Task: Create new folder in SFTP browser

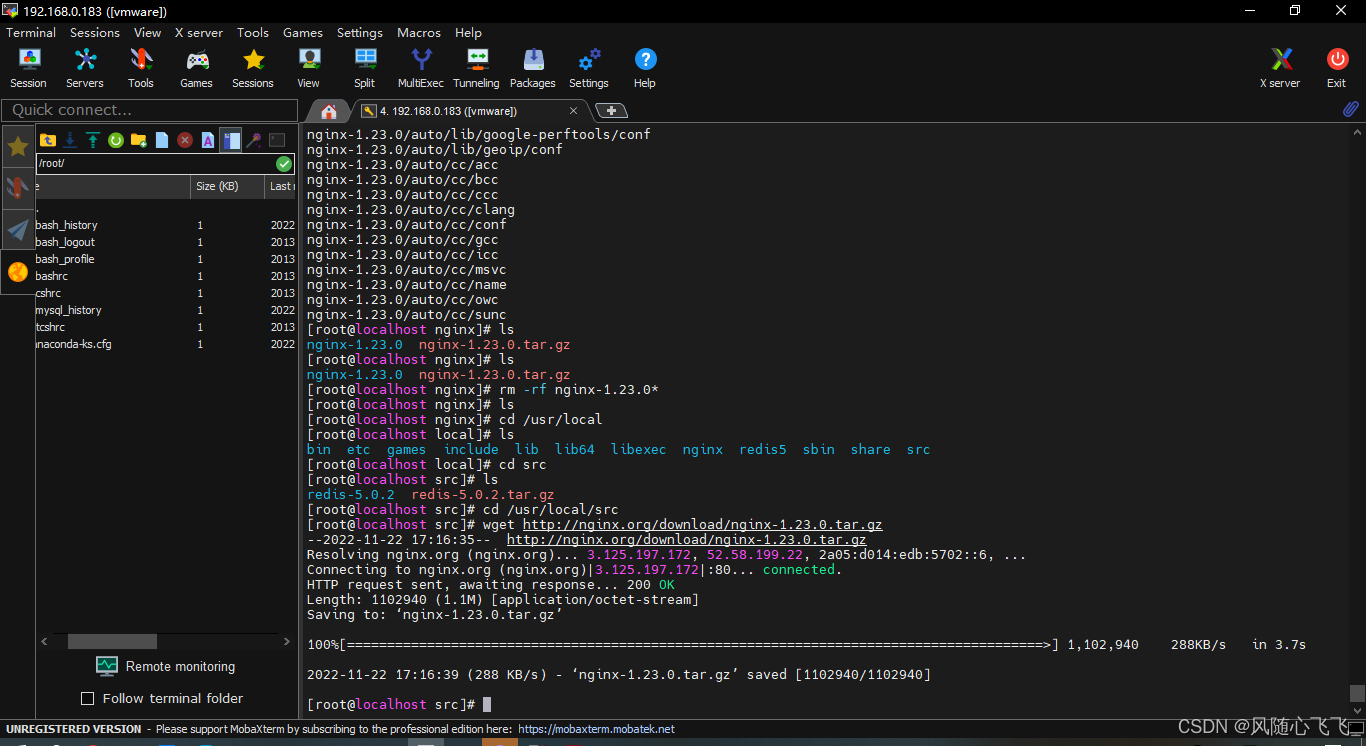Action: 139,140
